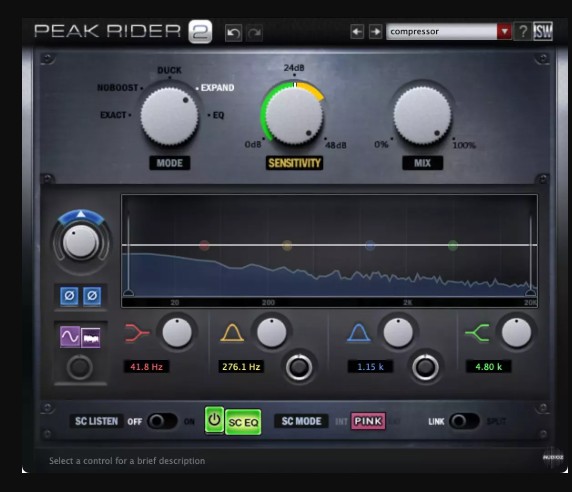Click the yellow bell filter icon
The width and height of the screenshot is (572, 492).
point(232,333)
